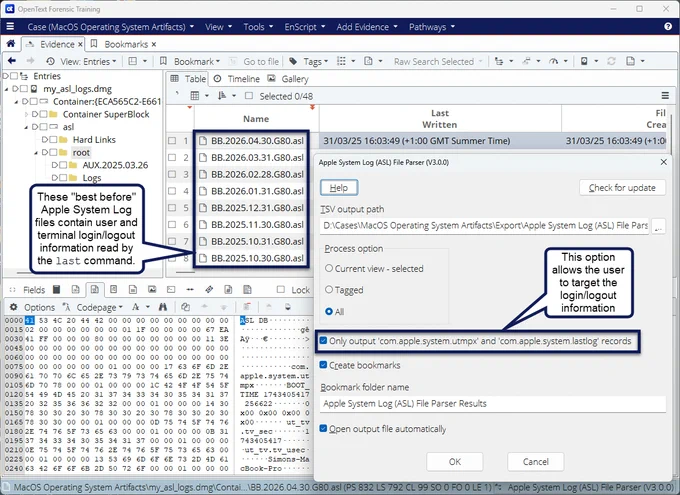This screenshot has height=495, width=680.
Task: Select the All process option
Action: point(329,311)
